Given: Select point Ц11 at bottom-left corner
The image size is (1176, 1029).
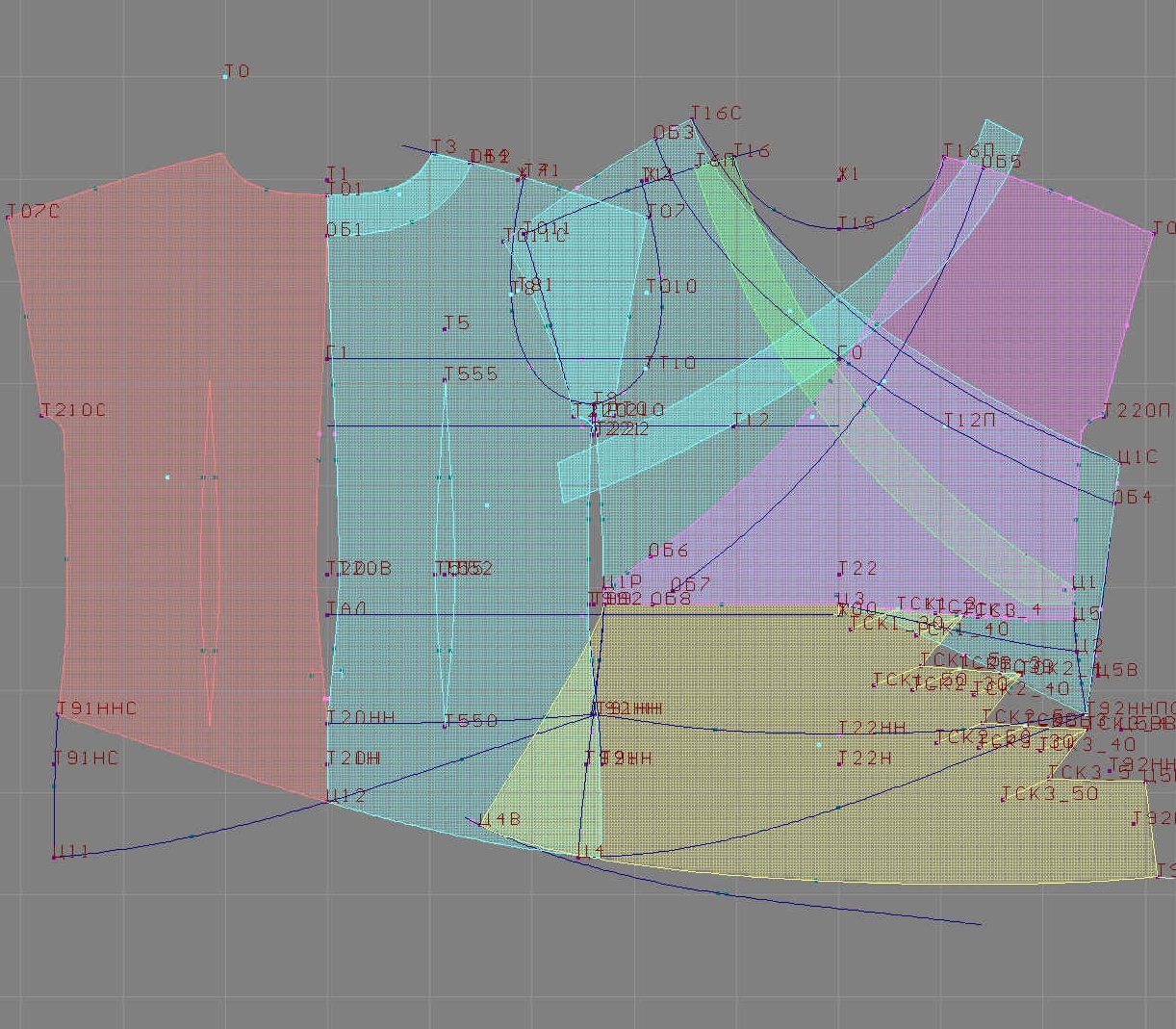Looking at the screenshot, I should click(55, 856).
